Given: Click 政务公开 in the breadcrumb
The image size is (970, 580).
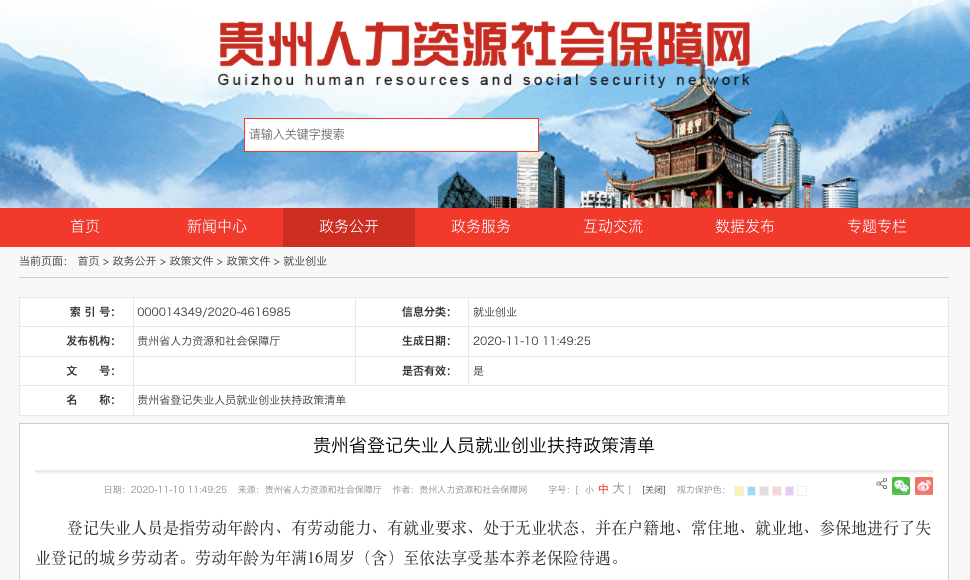Looking at the screenshot, I should click(x=134, y=261).
